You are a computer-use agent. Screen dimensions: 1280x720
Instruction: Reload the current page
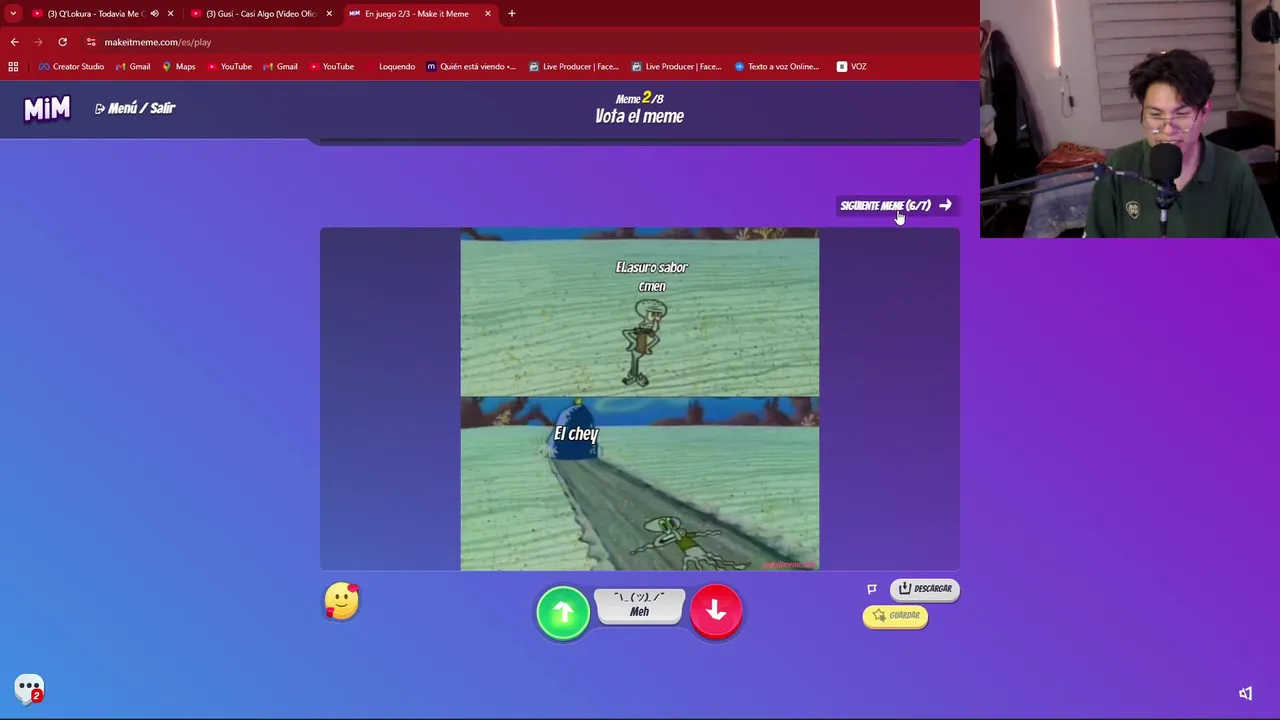point(62,42)
